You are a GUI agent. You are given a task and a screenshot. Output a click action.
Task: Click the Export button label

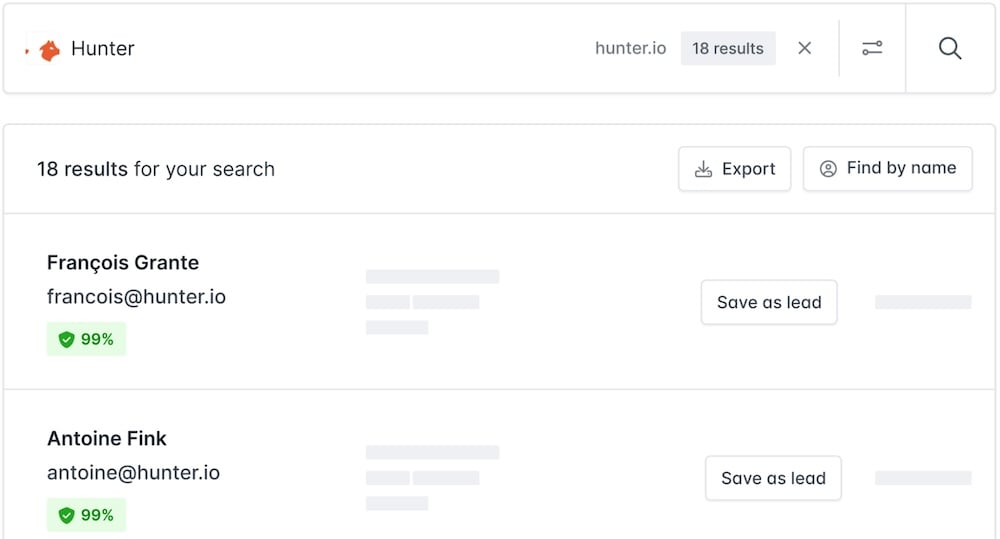click(x=749, y=169)
